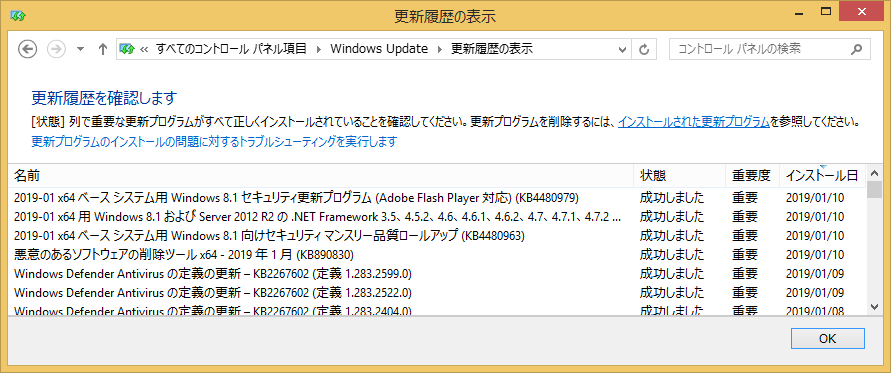
Task: Refresh the update history view
Action: [x=644, y=49]
